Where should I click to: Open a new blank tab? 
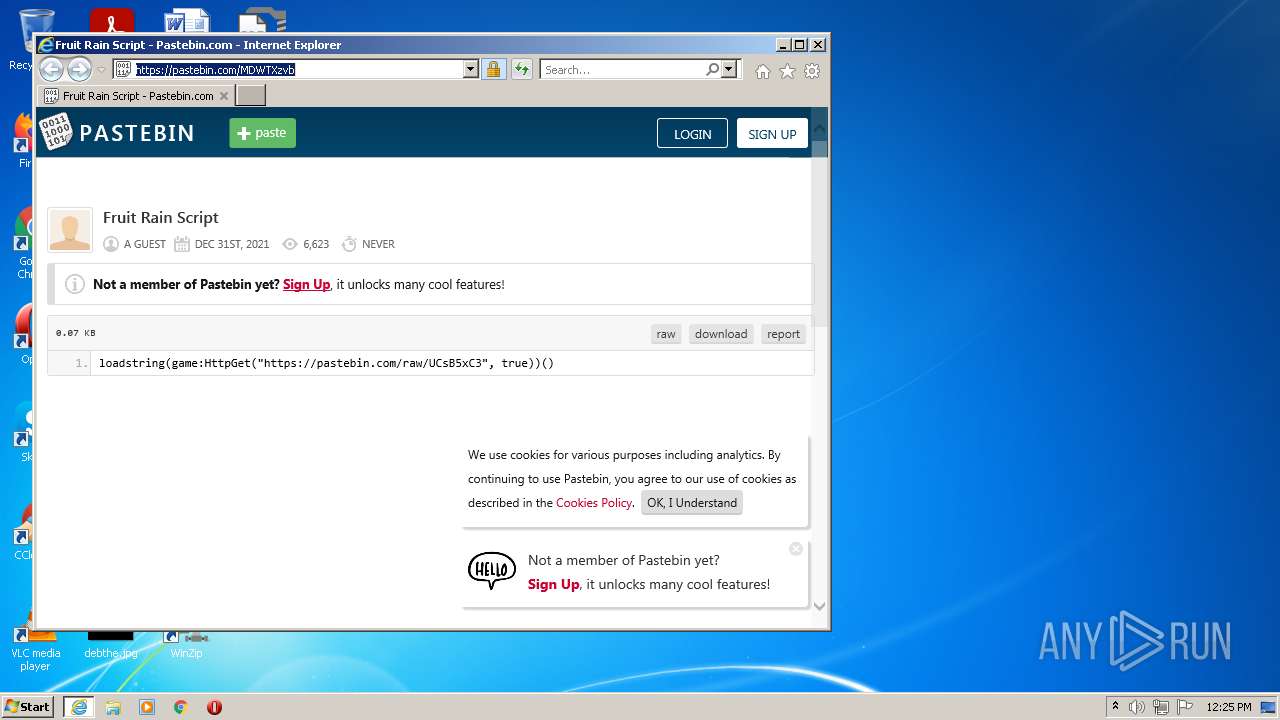click(x=251, y=96)
